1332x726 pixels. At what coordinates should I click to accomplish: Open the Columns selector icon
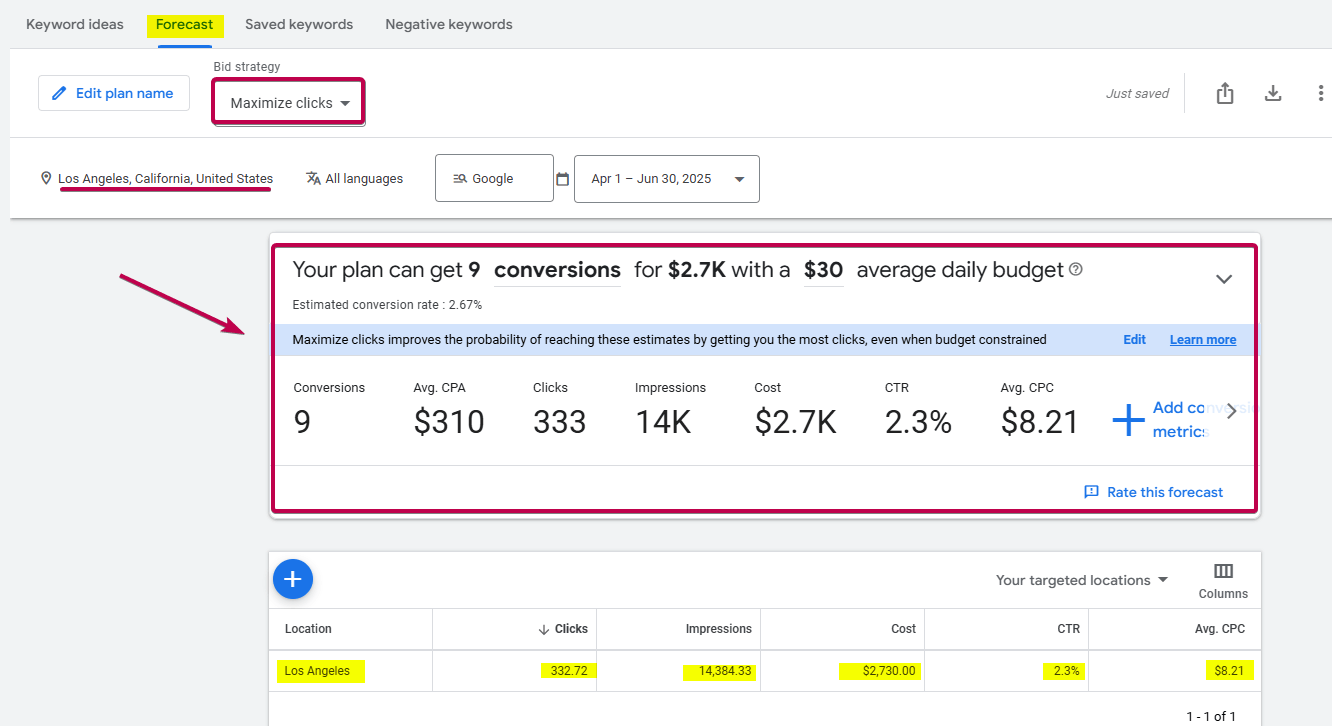1223,571
